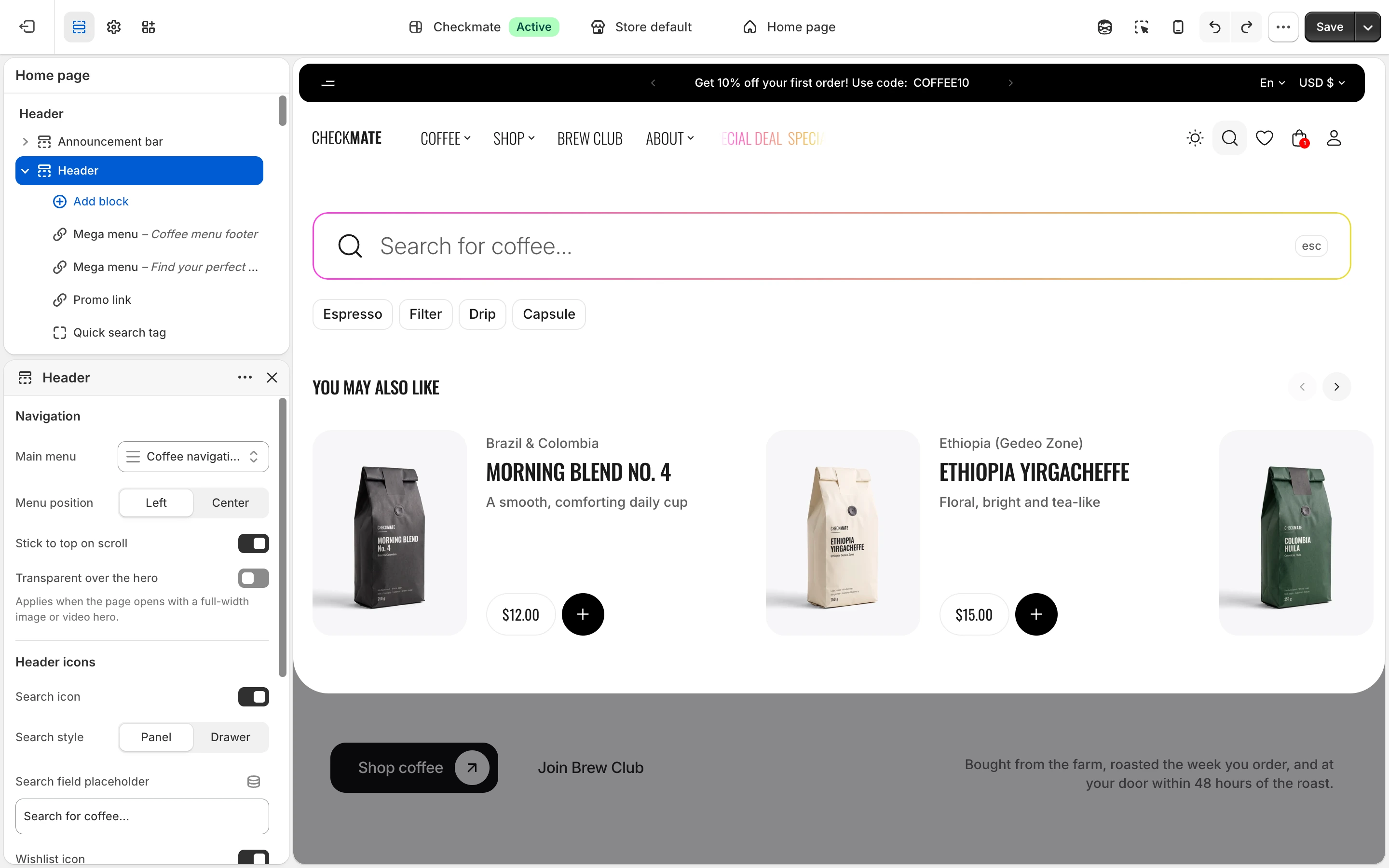Toggle the Search icon switch

253,696
